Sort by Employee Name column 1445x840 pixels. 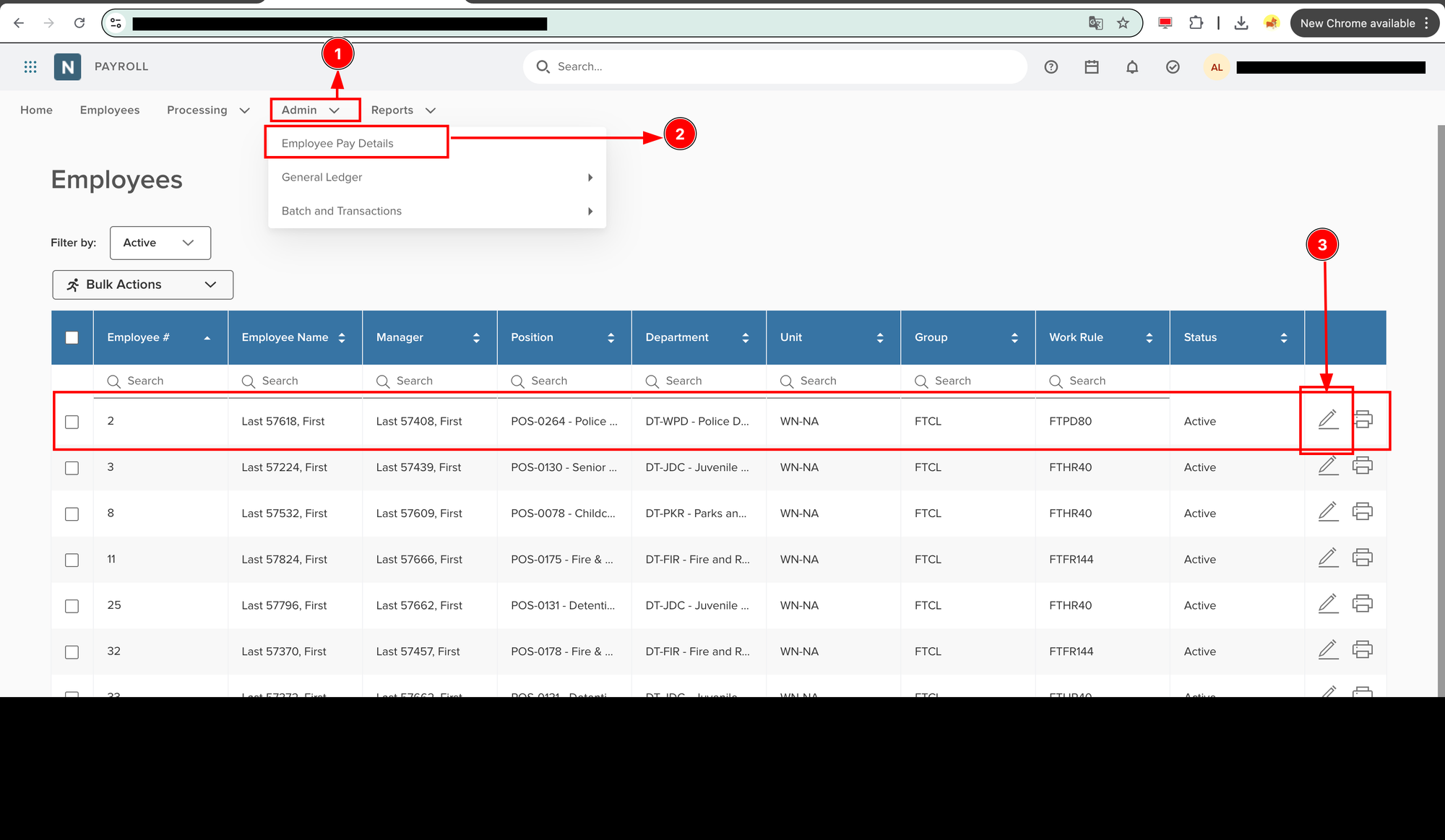(x=294, y=337)
